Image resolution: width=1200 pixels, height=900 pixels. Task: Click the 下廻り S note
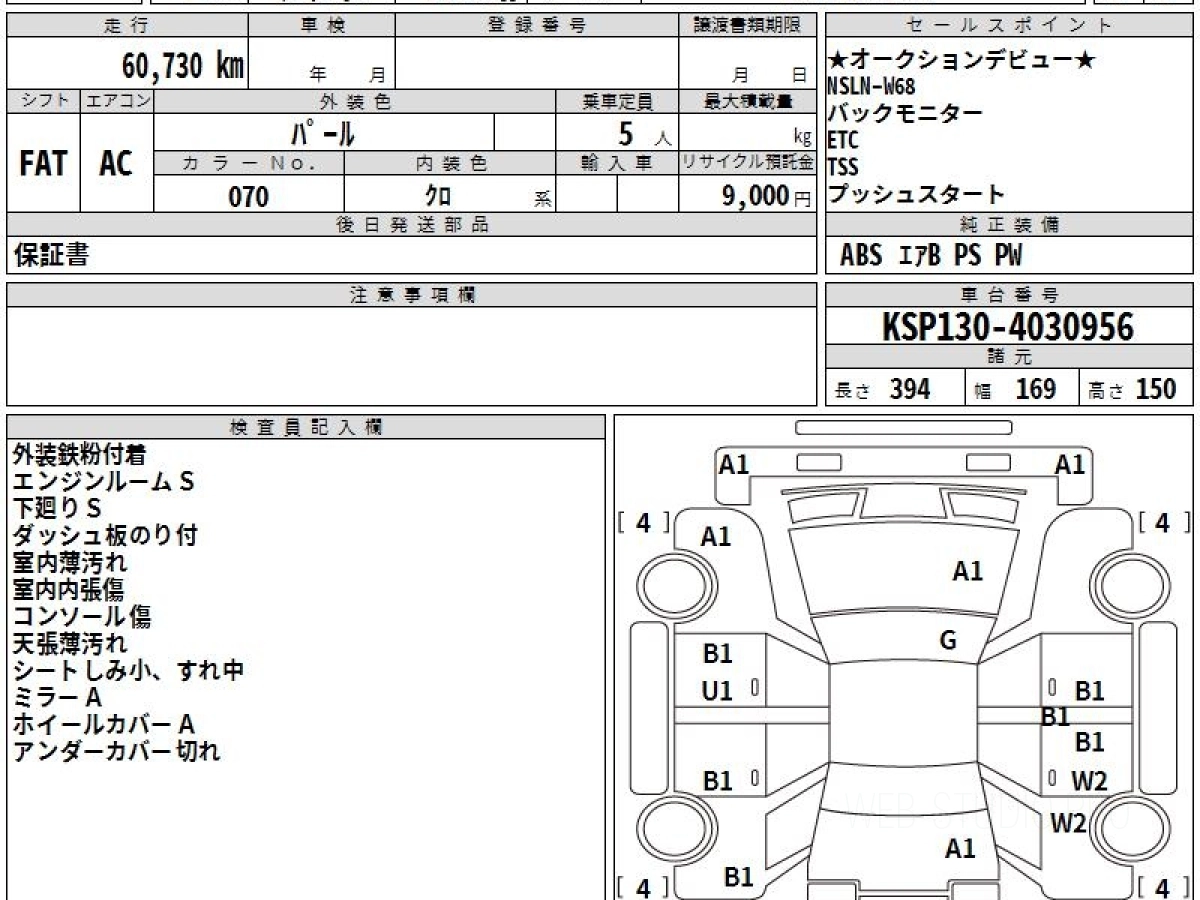(x=56, y=508)
